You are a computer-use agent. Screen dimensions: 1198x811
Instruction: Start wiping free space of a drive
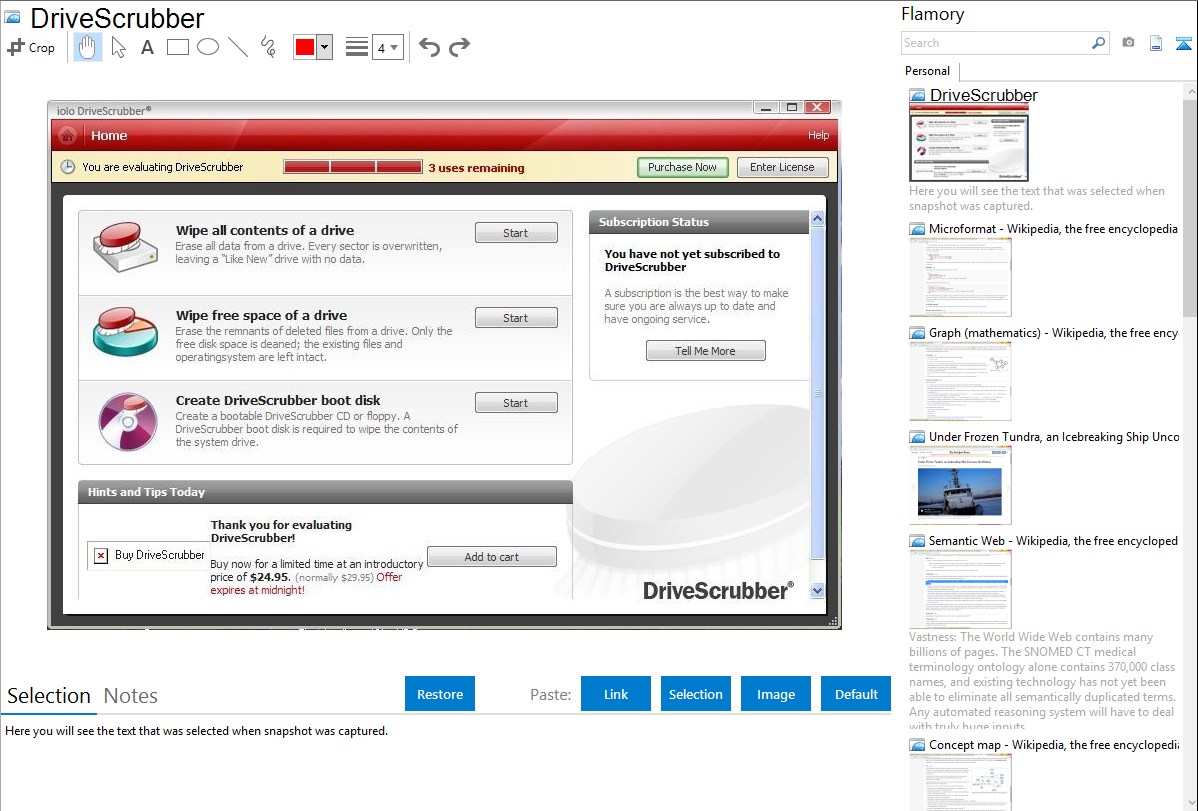(x=516, y=318)
